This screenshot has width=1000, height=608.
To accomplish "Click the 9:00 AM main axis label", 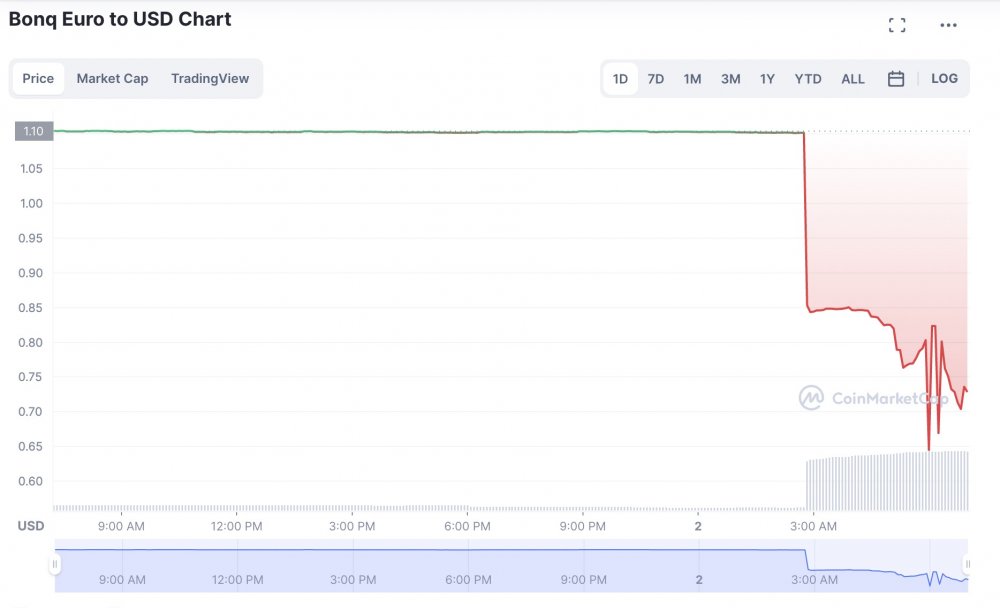I will (121, 526).
